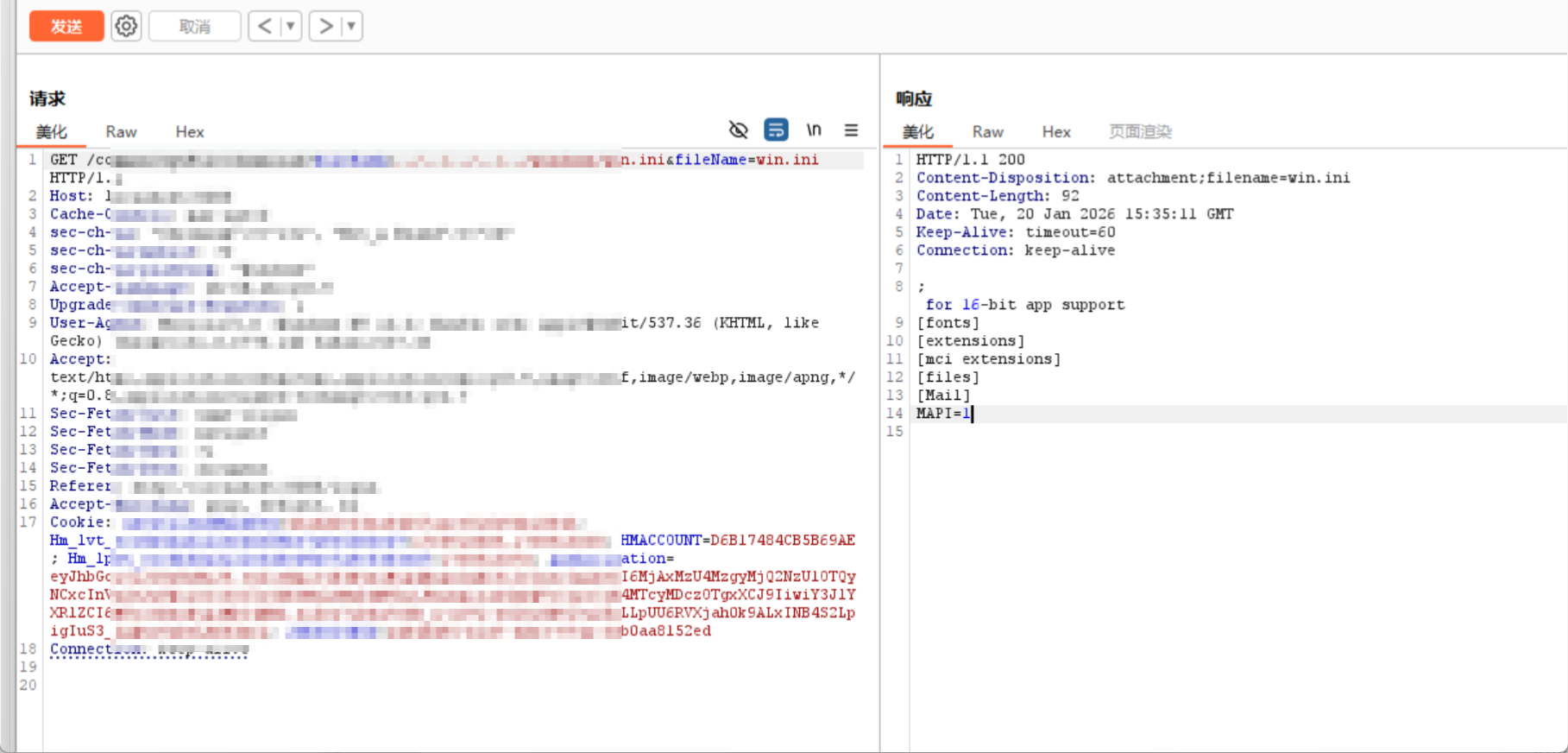Open the response 页面渲染 render tab
This screenshot has width=1568, height=753.
(x=1139, y=131)
